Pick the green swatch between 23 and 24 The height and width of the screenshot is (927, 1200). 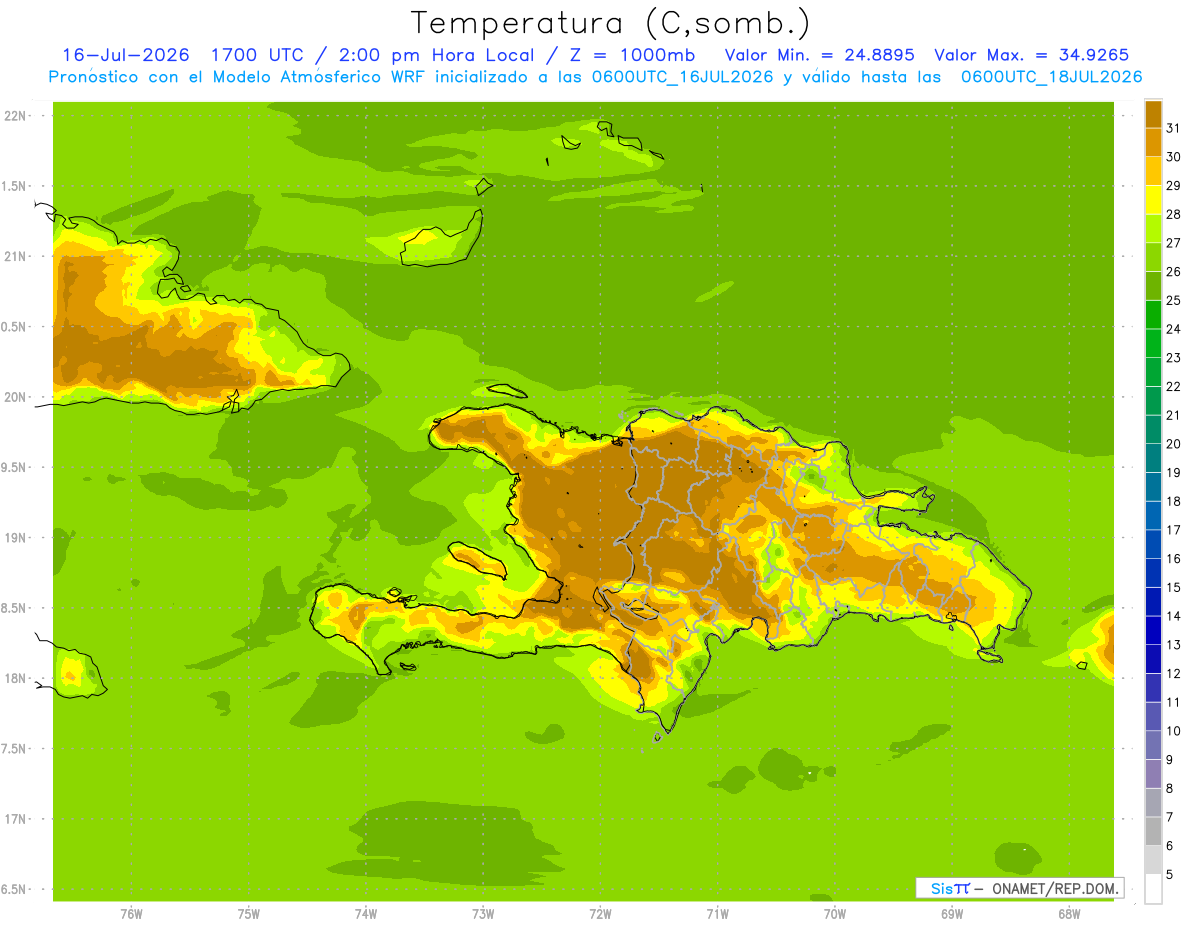1153,344
